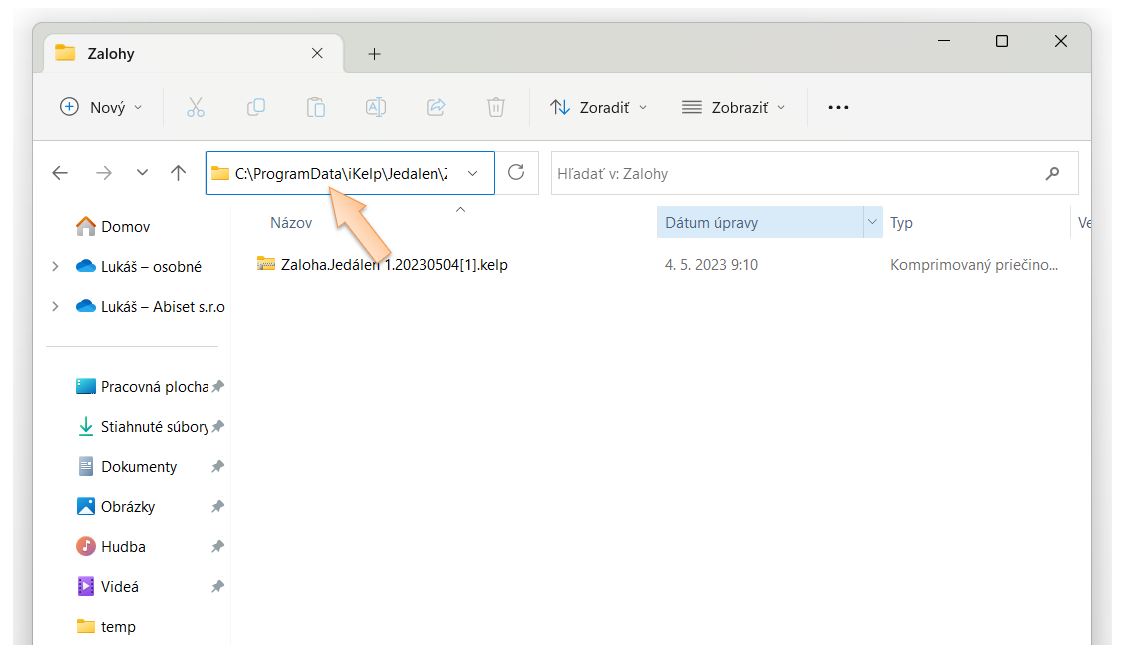Expand the address bar history dropdown
Viewport: 1133px width, 653px height.
pos(472,173)
